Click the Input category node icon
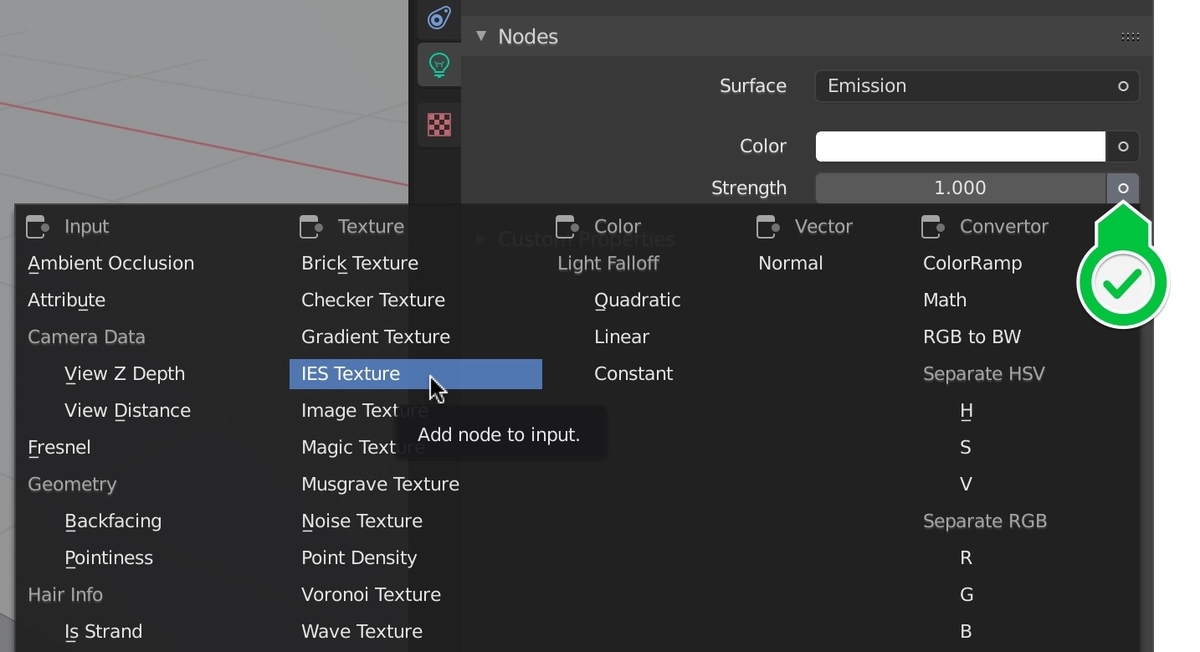1200x652 pixels. 37,227
